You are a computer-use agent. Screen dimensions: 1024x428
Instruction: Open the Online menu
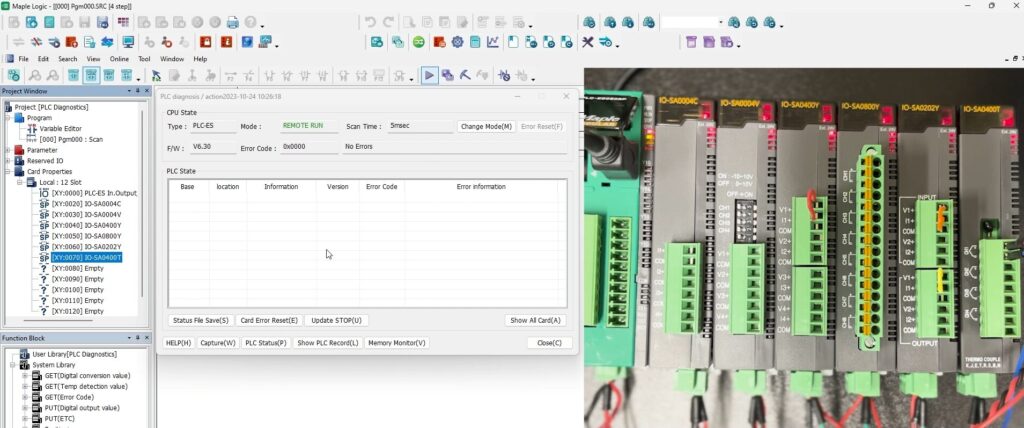(x=120, y=59)
